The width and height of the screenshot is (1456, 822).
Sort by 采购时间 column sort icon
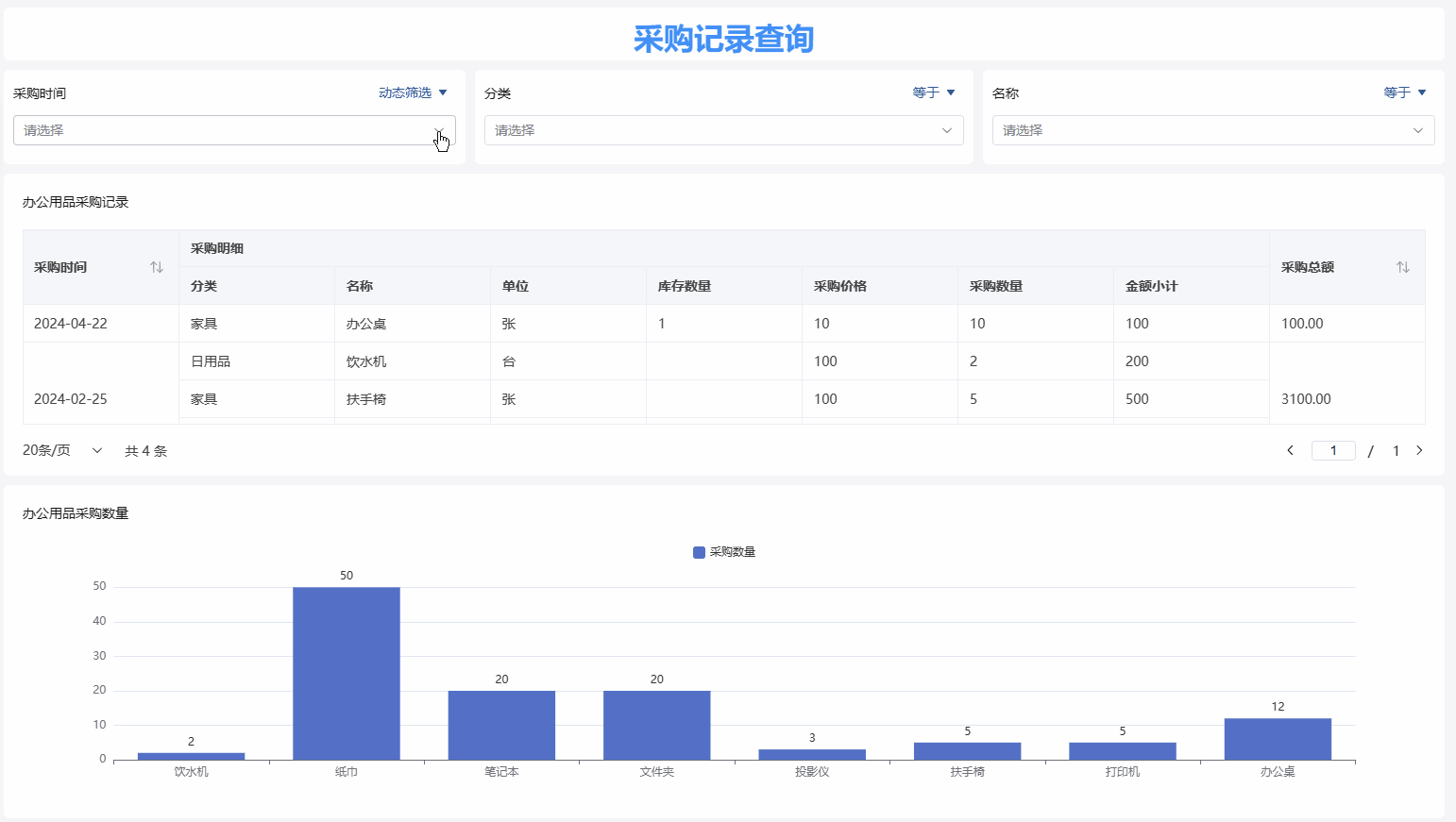157,267
